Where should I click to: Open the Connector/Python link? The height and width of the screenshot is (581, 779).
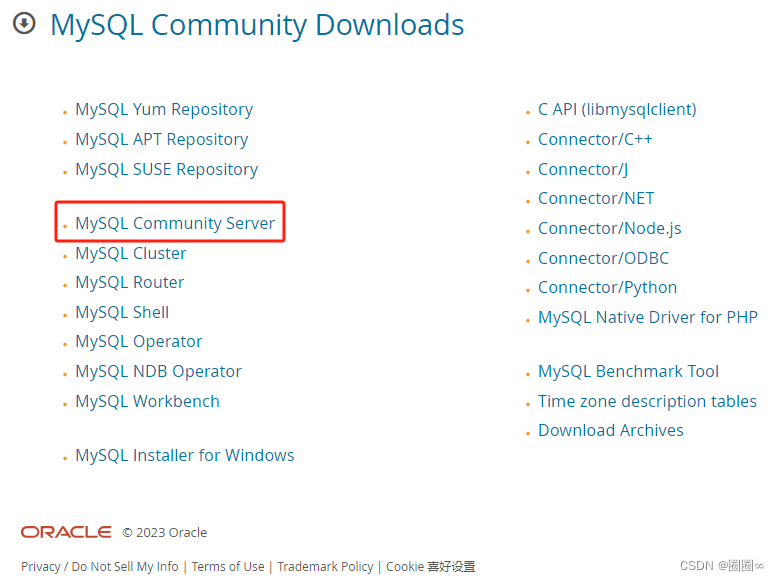coord(608,288)
